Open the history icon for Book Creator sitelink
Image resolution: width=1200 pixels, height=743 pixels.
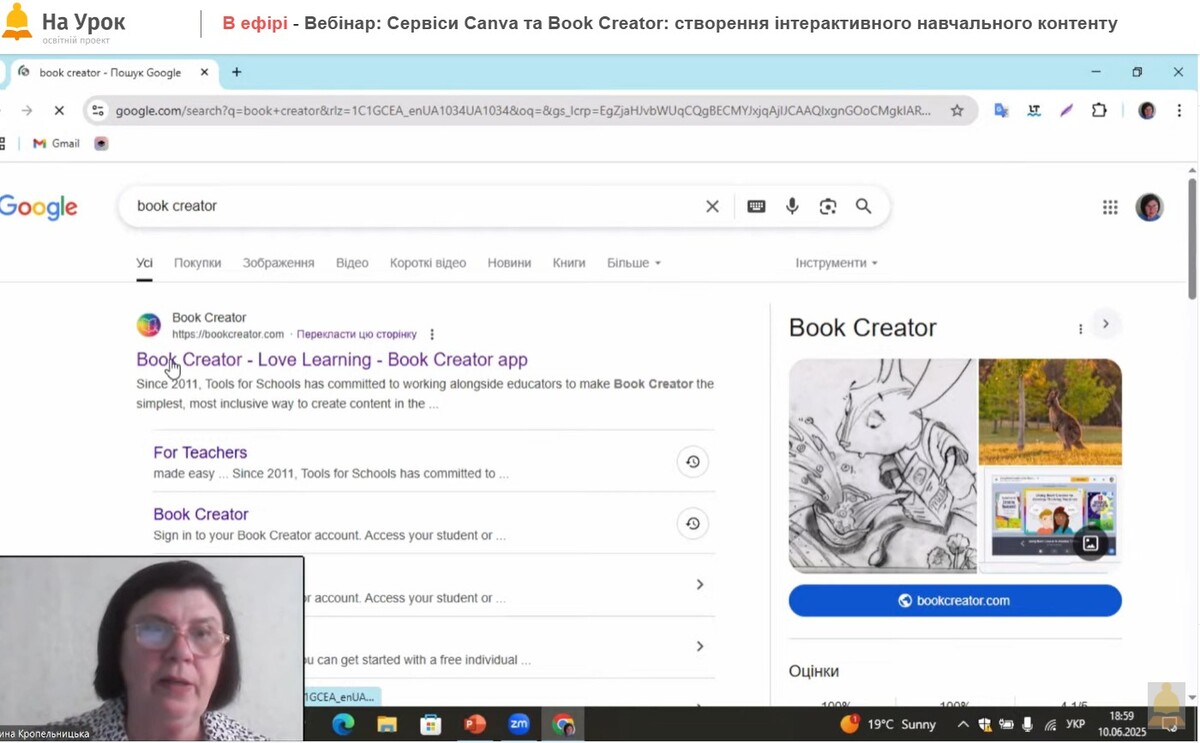(692, 524)
